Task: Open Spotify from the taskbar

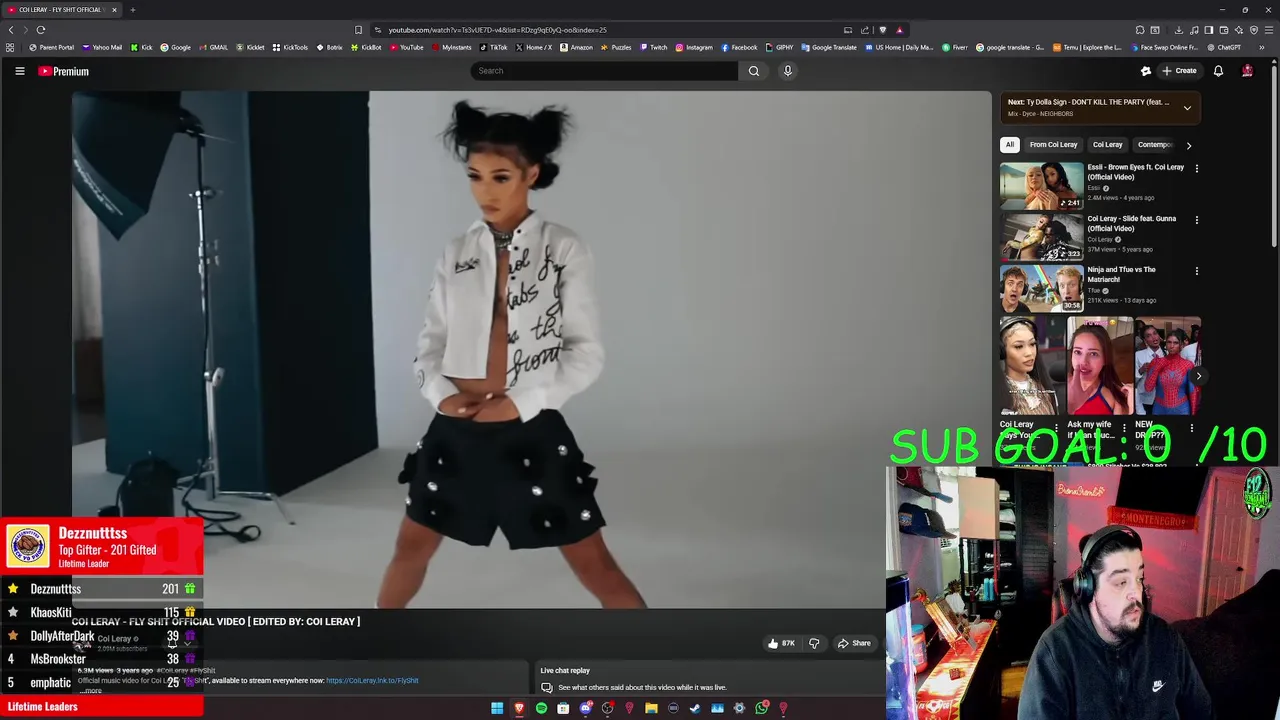Action: pos(541,708)
